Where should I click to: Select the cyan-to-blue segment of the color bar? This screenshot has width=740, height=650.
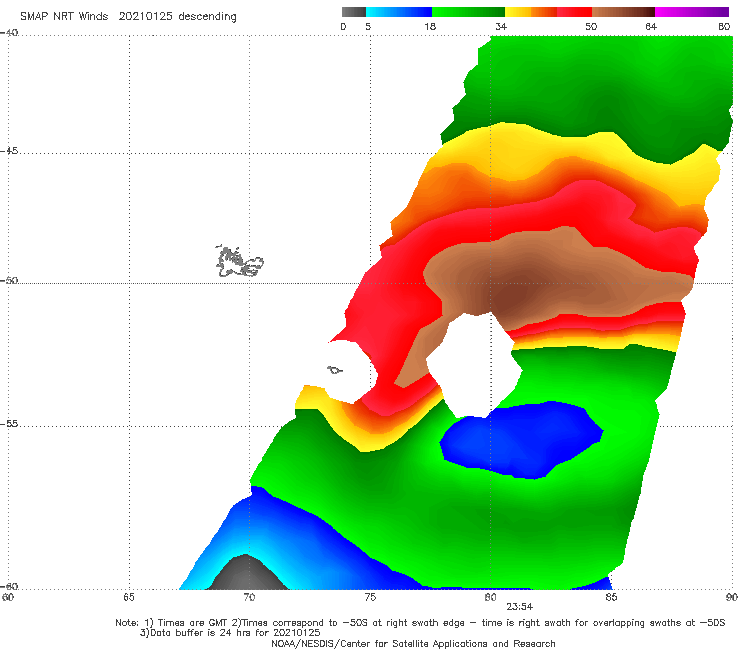pos(399,12)
